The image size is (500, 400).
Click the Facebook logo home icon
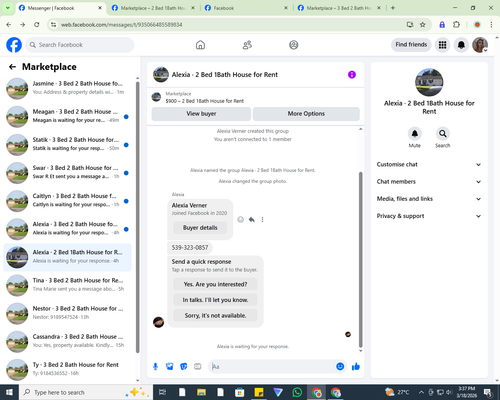(x=14, y=45)
